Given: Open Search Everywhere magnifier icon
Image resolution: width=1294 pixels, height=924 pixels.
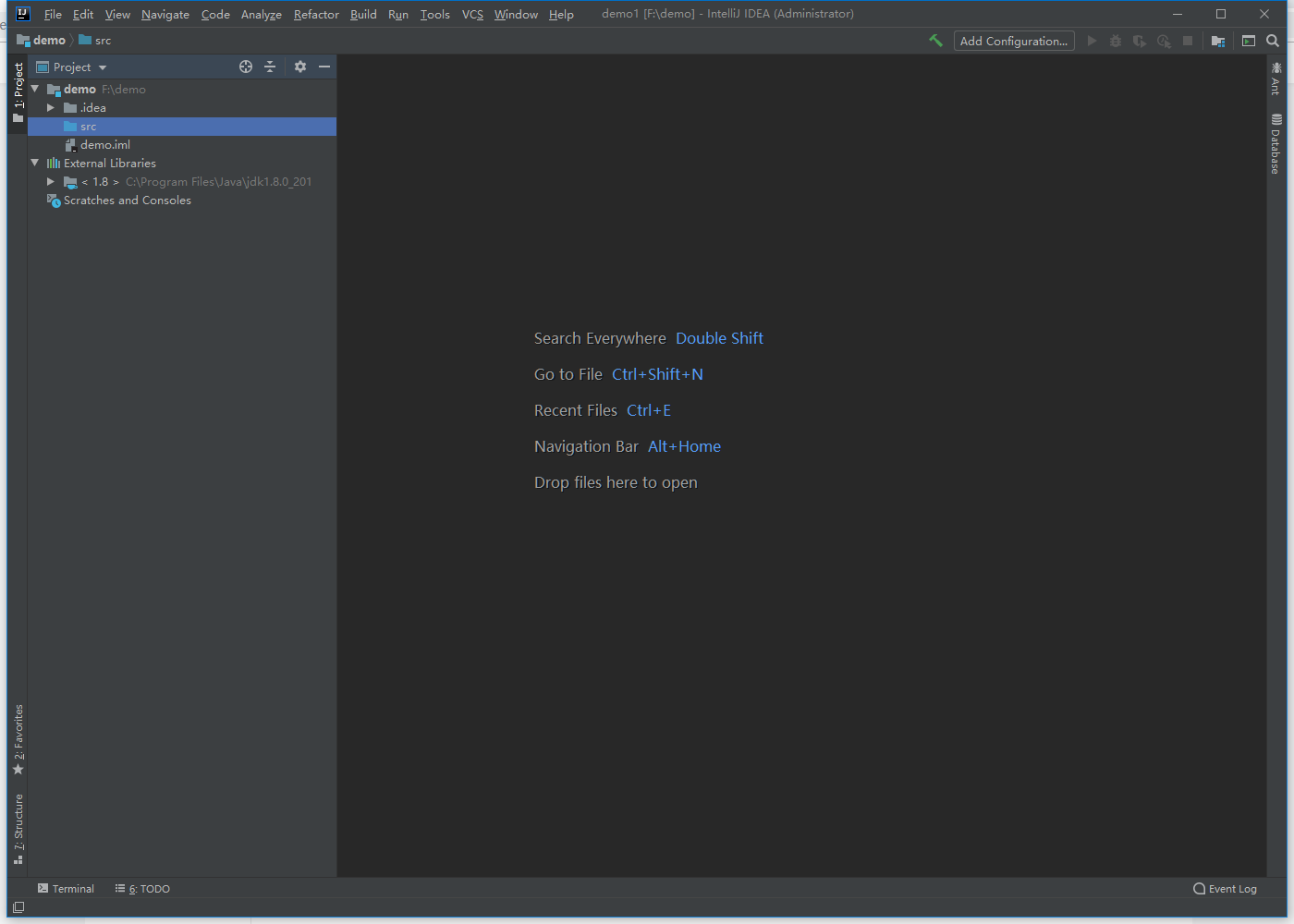Looking at the screenshot, I should [x=1273, y=41].
